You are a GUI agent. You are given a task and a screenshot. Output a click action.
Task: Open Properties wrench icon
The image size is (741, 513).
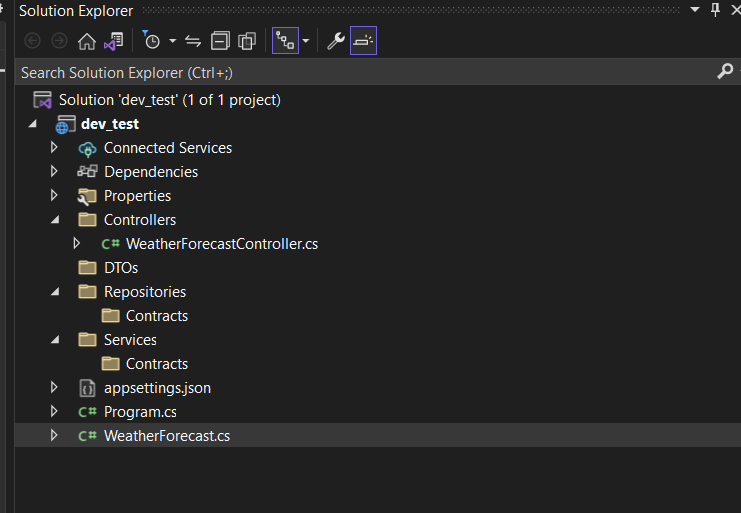(x=336, y=42)
